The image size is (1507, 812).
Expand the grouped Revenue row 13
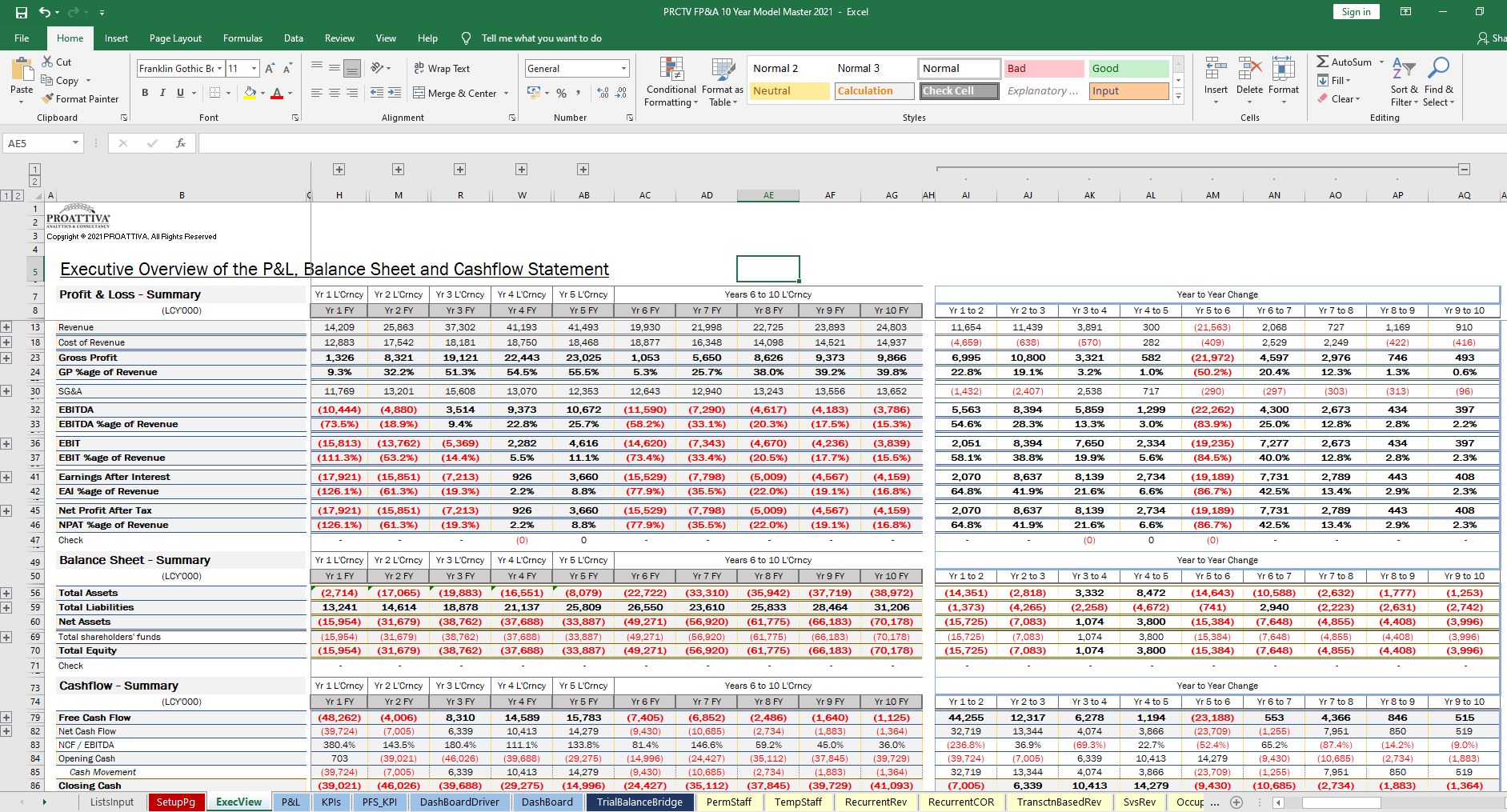pyautogui.click(x=6, y=327)
